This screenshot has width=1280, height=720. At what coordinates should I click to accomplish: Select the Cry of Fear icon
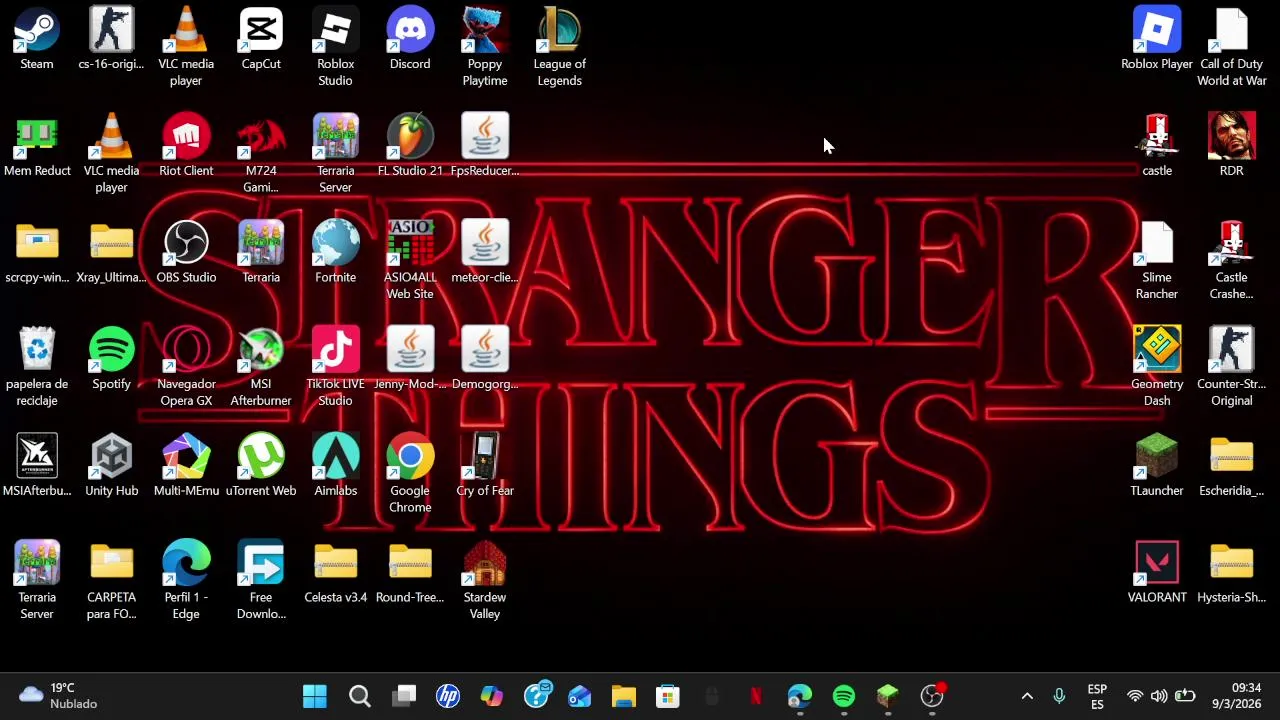pos(485,466)
